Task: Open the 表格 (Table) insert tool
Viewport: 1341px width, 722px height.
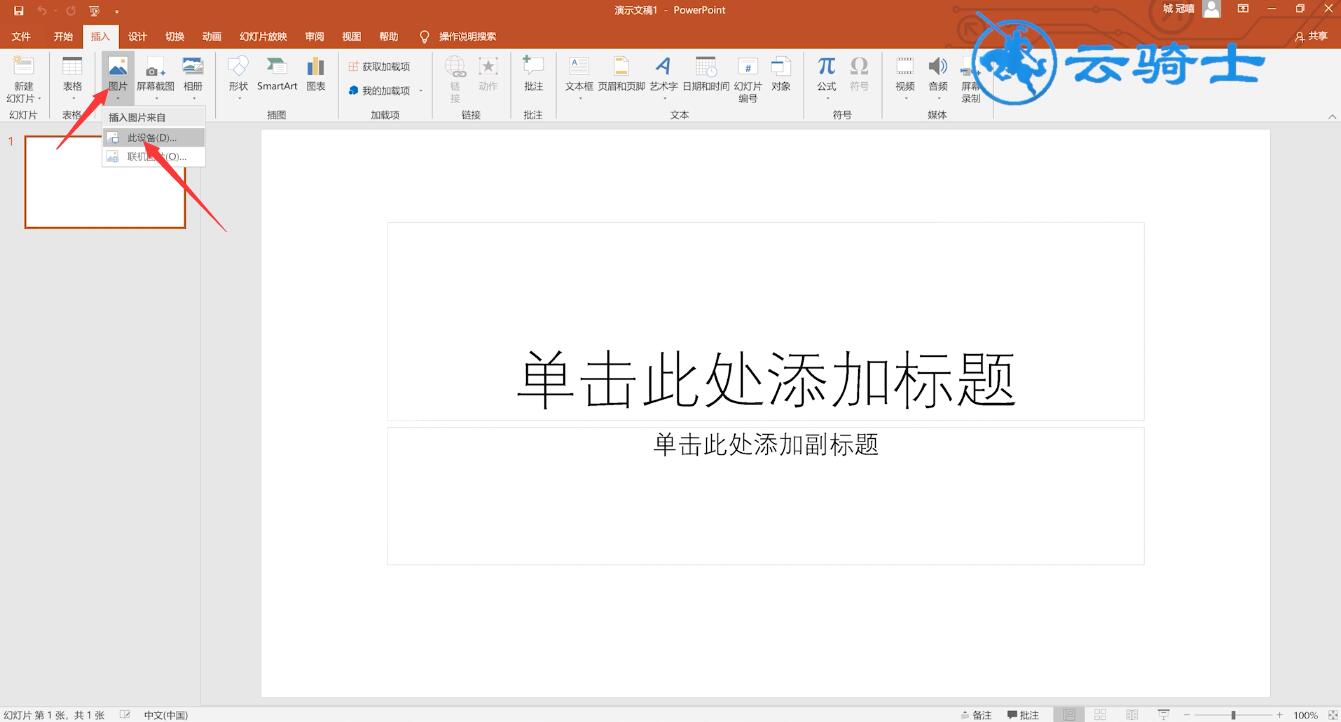Action: click(72, 79)
